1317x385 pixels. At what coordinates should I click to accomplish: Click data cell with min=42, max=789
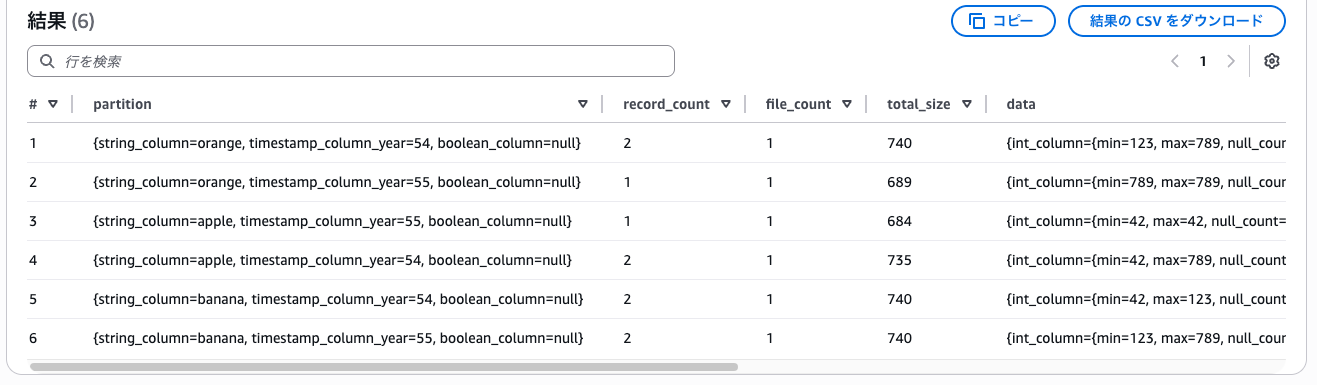(1145, 260)
